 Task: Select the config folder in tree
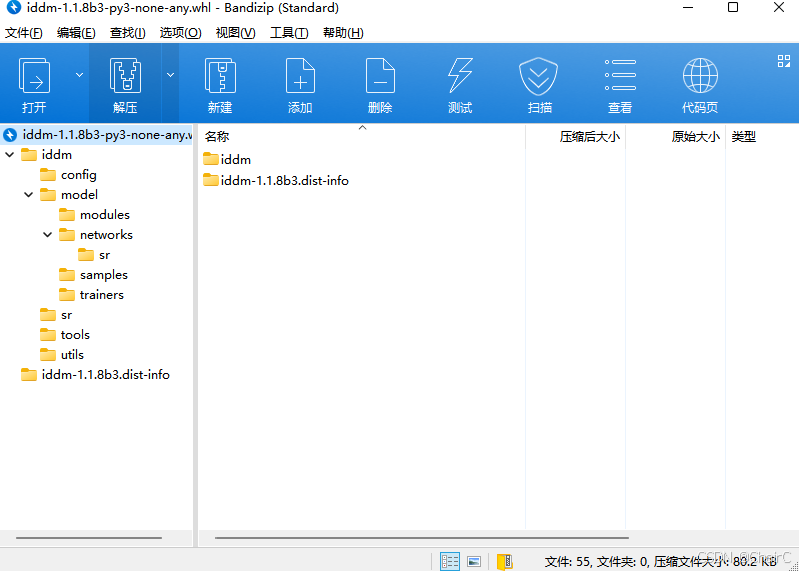point(68,175)
